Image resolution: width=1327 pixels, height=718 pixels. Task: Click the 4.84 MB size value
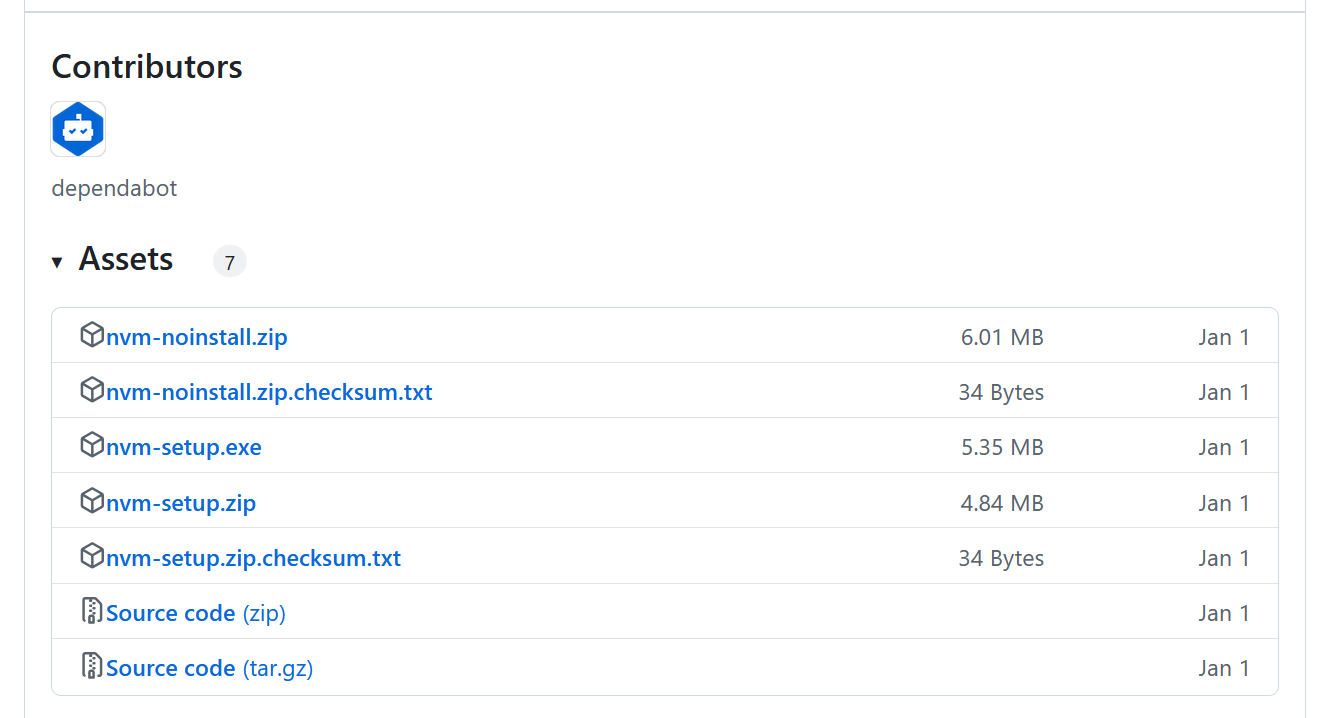(x=1002, y=503)
